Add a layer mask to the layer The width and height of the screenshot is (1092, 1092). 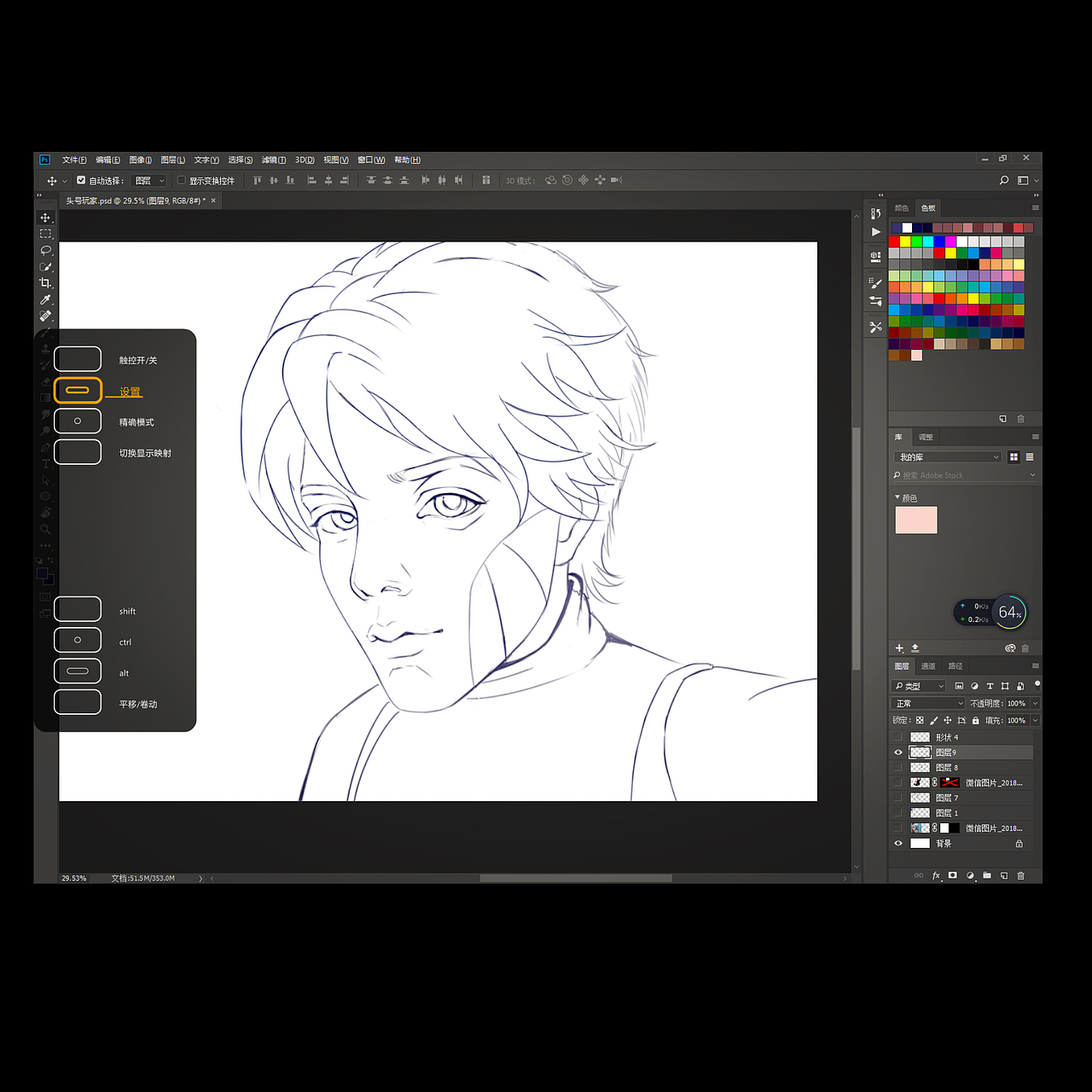953,875
